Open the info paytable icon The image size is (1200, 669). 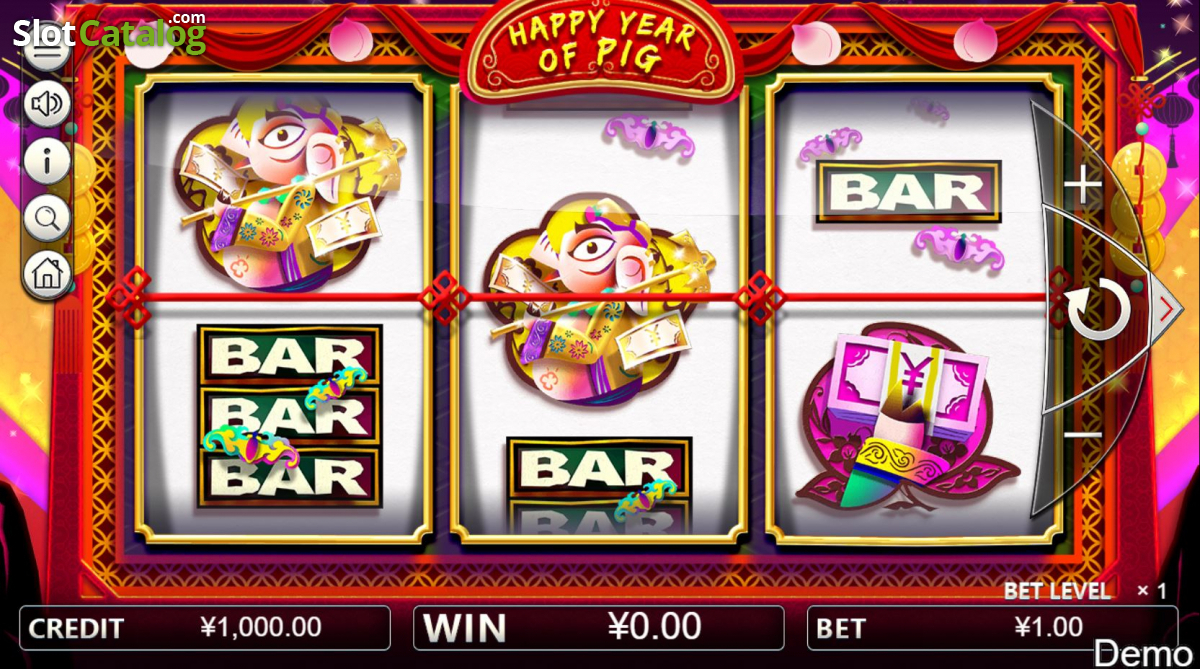pos(47,160)
